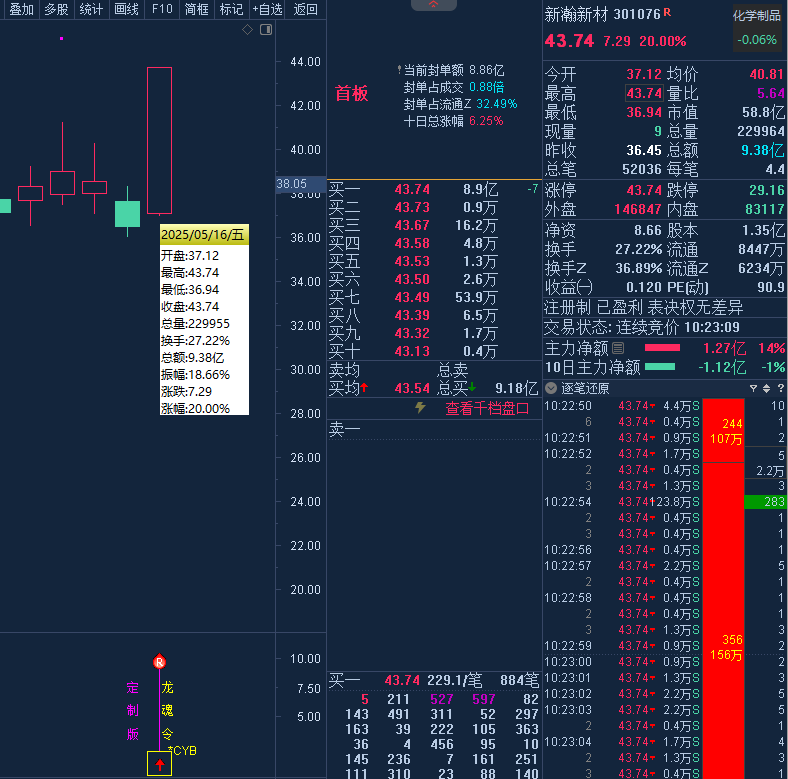Select the 买三 row at 43.67

[x=435, y=225]
